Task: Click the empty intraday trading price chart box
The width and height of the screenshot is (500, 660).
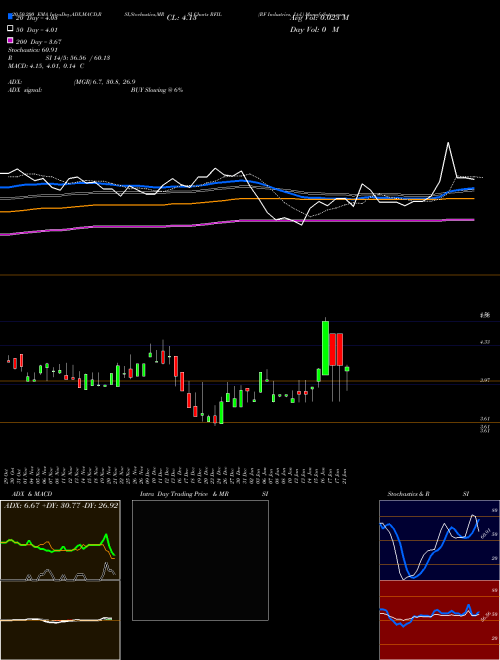Action: click(200, 560)
